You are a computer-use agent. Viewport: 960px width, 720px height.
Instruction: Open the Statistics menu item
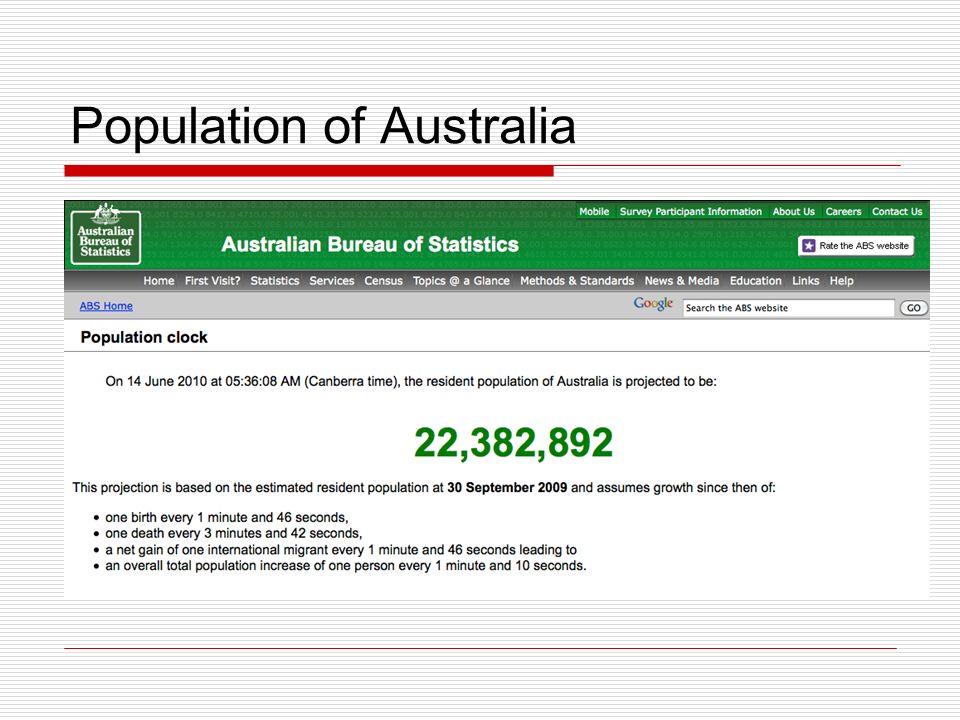tap(274, 280)
